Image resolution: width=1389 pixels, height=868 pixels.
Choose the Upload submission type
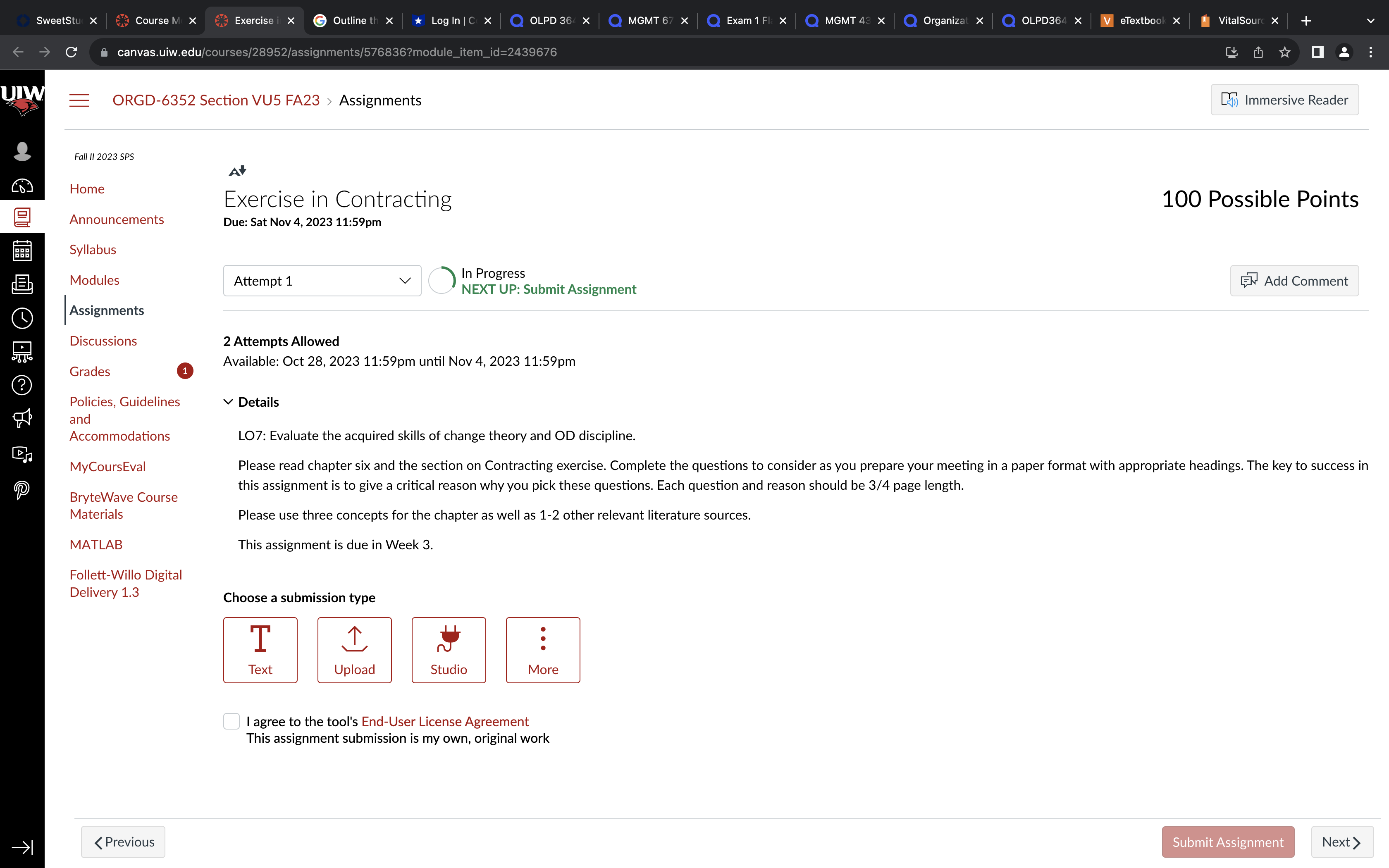355,650
